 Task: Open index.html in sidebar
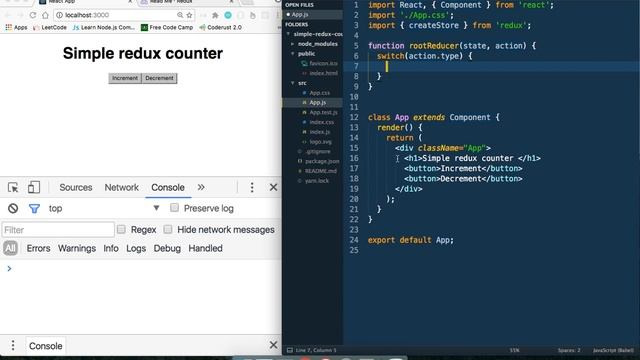click(323, 73)
